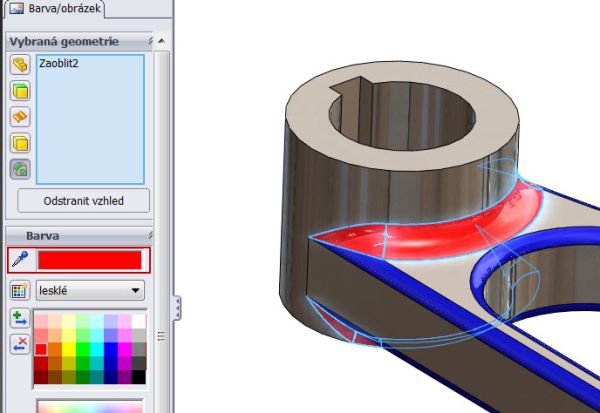Toggle the features filter icon
This screenshot has width=600, height=413.
(20, 169)
